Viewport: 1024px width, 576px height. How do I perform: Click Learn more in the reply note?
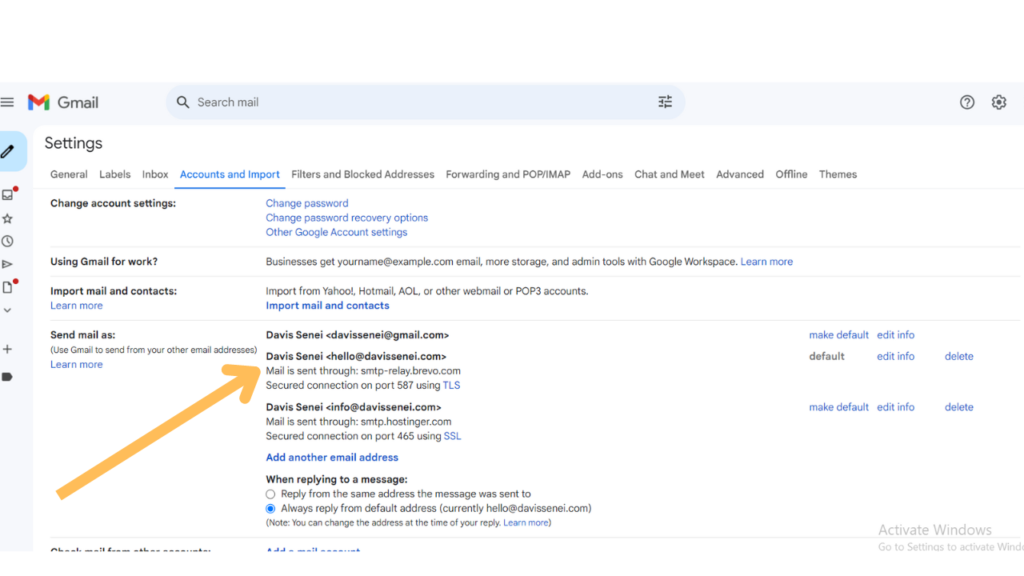point(526,522)
